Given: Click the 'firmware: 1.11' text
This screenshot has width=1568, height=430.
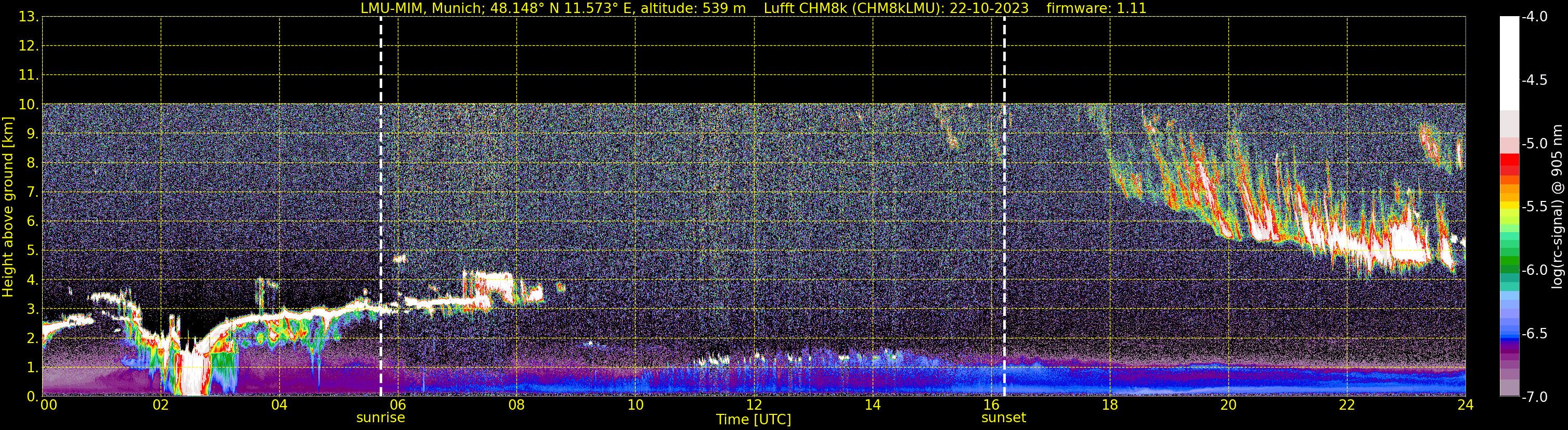Looking at the screenshot, I should point(1096,8).
